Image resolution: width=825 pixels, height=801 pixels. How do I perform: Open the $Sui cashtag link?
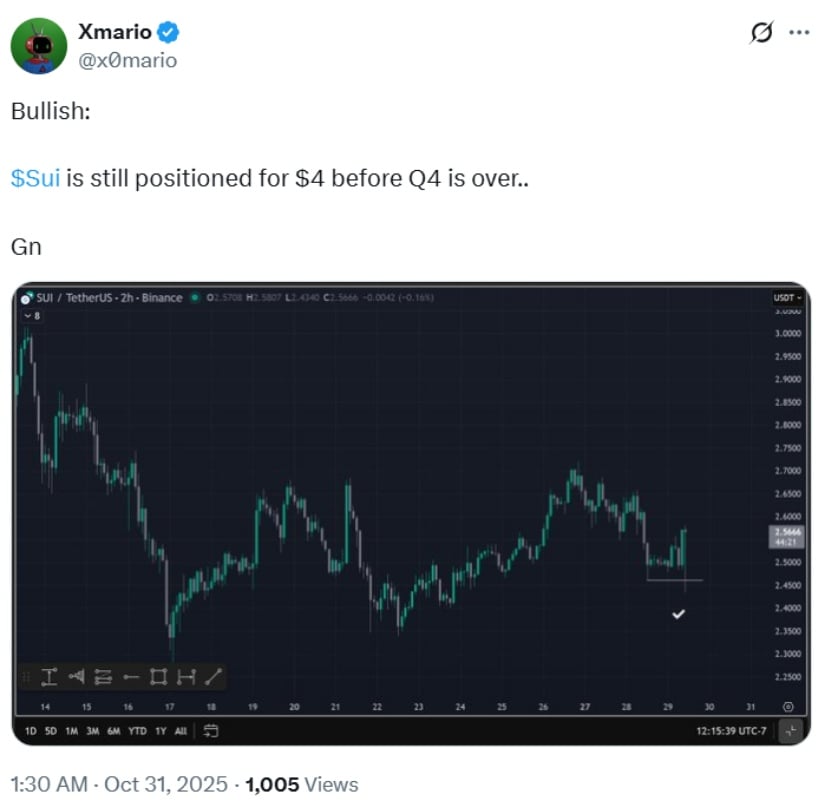click(x=34, y=178)
